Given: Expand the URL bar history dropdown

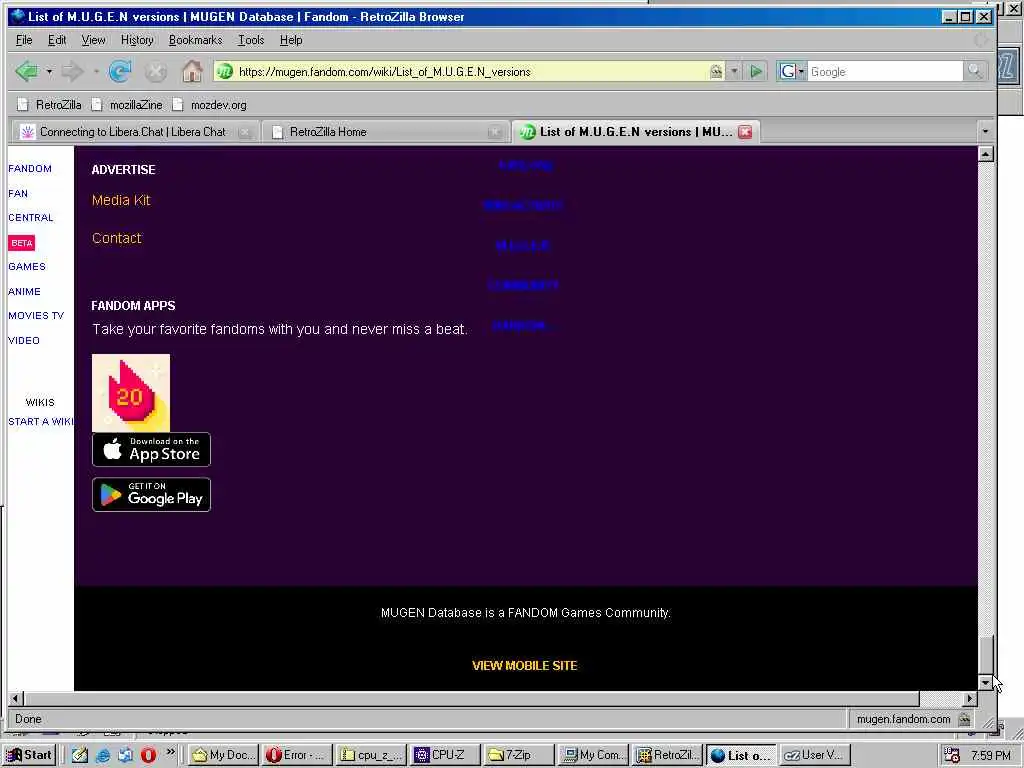Looking at the screenshot, I should (734, 71).
